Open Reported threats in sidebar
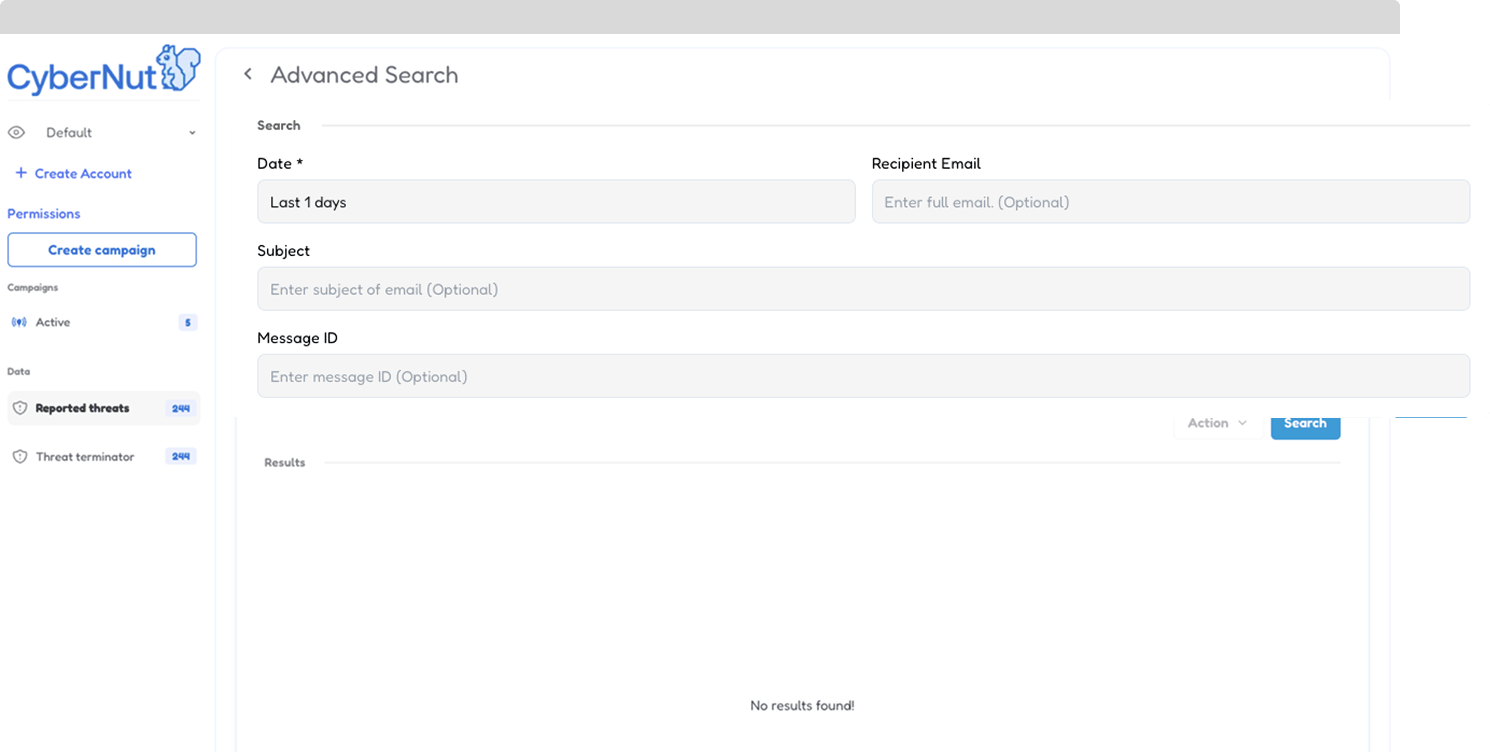The width and height of the screenshot is (1490, 752). click(103, 408)
